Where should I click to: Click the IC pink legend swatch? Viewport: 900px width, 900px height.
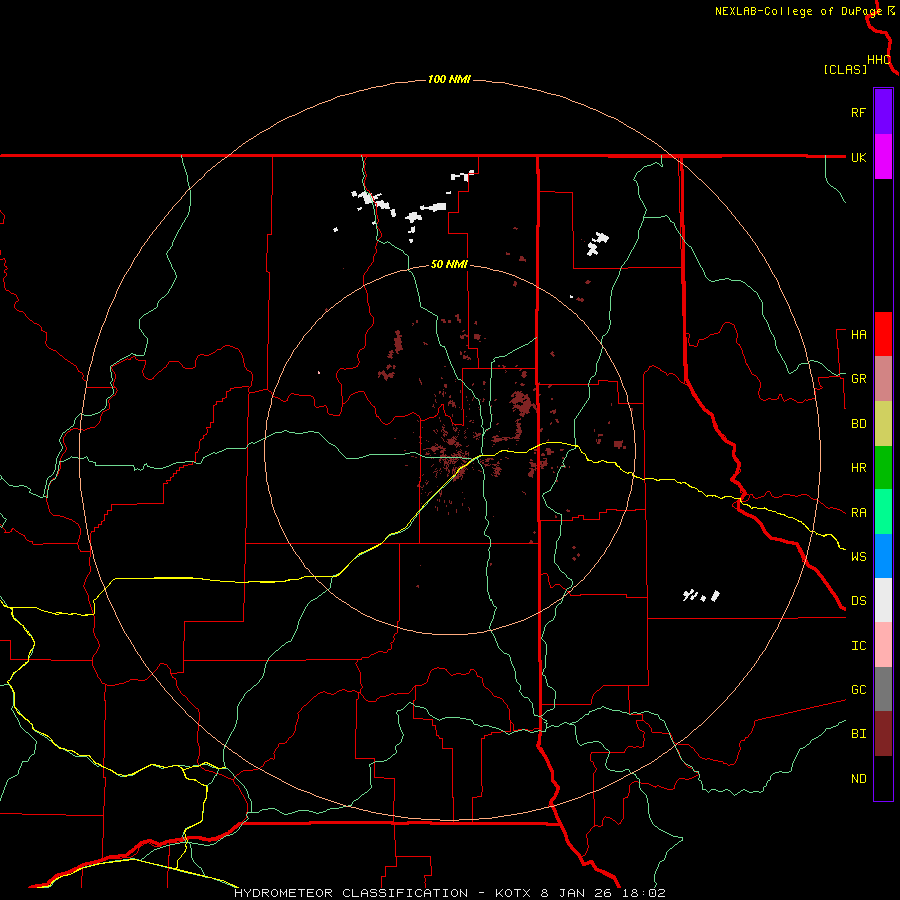click(x=883, y=645)
